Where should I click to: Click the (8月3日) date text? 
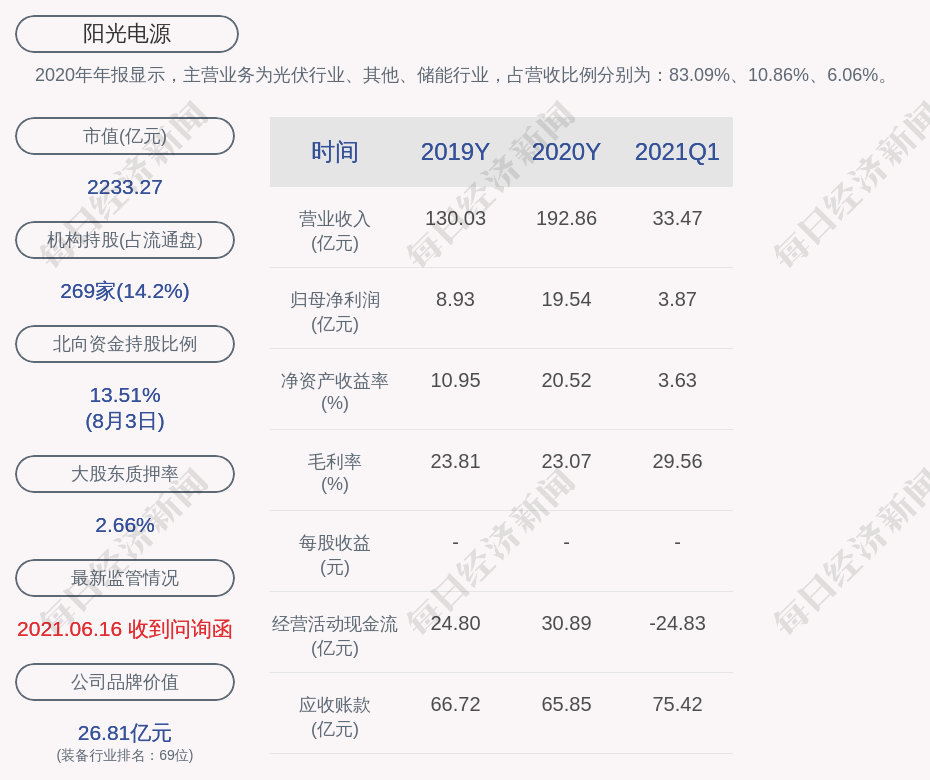[x=125, y=421]
